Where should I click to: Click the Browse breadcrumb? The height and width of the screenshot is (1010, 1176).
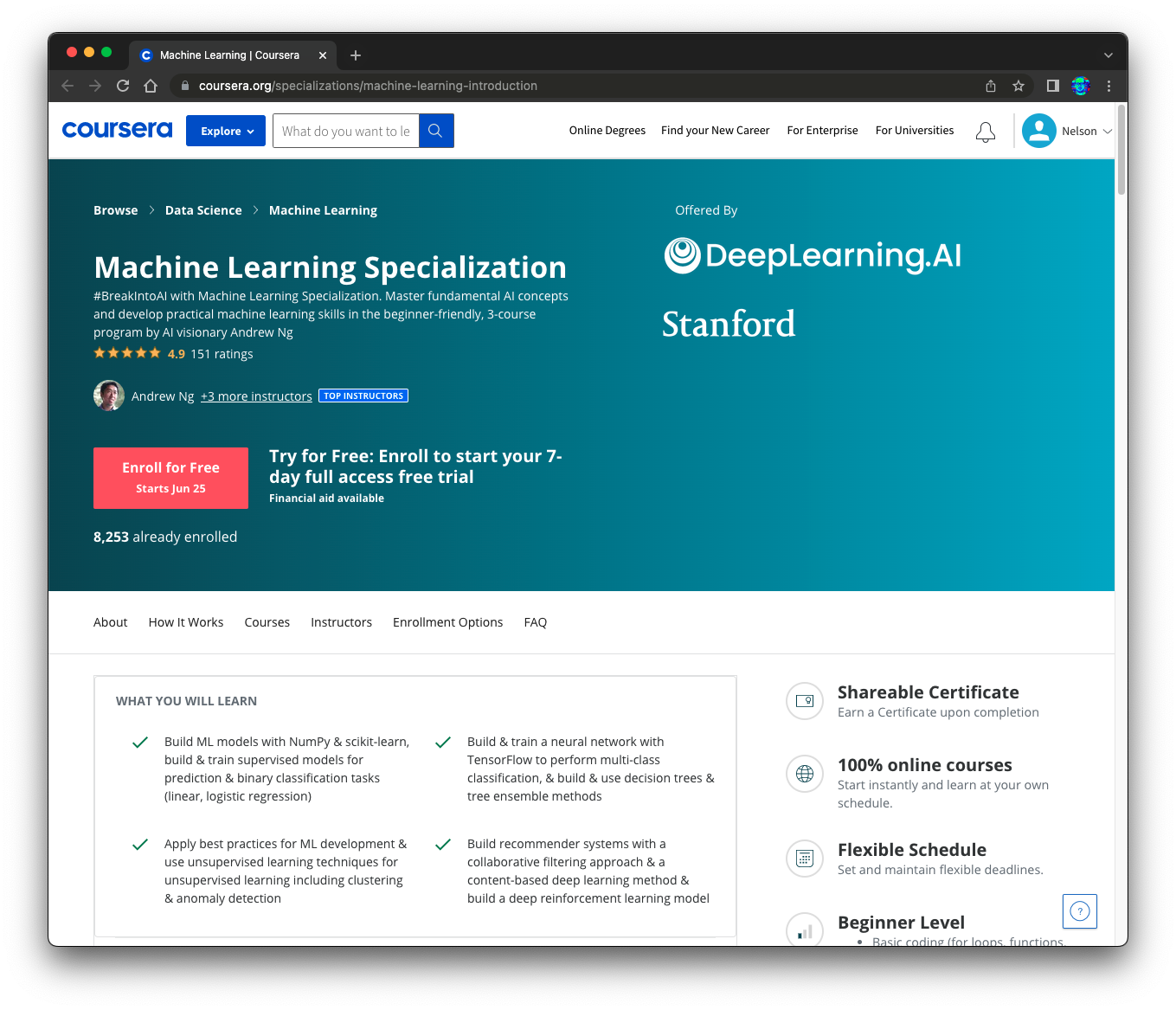point(116,210)
